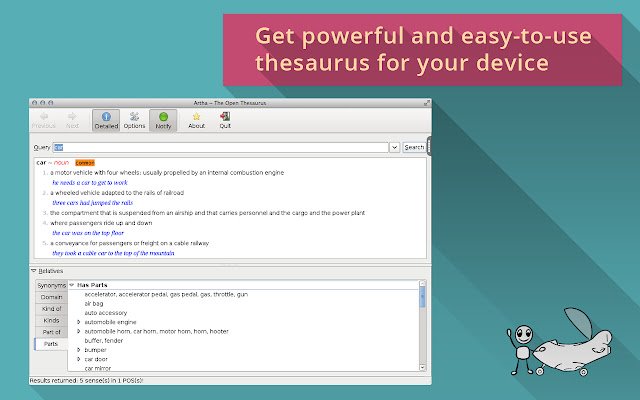This screenshot has width=640, height=400.
Task: Click the Next navigation arrow icon
Action: tap(72, 117)
